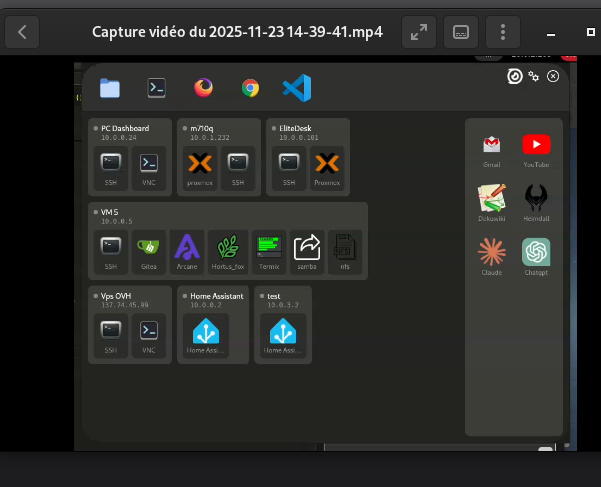The height and width of the screenshot is (487, 601).
Task: Click the Claude shortcut icon
Action: 491,254
